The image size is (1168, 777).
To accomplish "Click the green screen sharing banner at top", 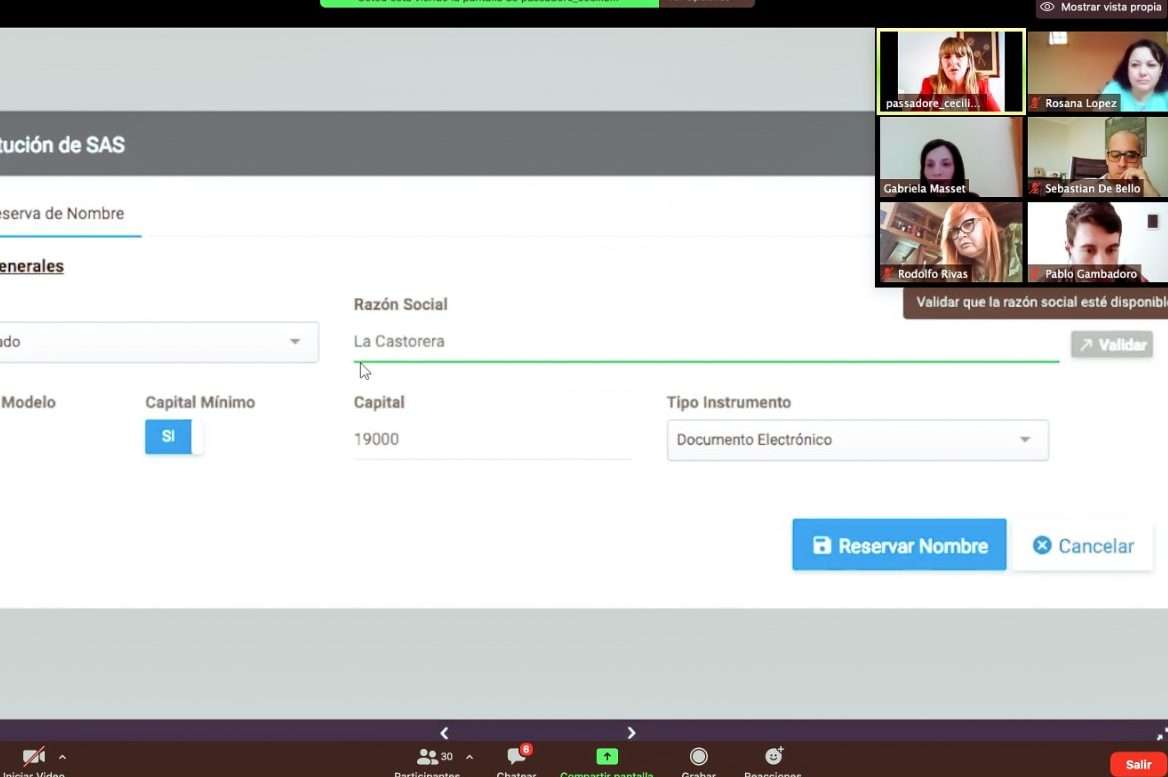I will (x=489, y=3).
